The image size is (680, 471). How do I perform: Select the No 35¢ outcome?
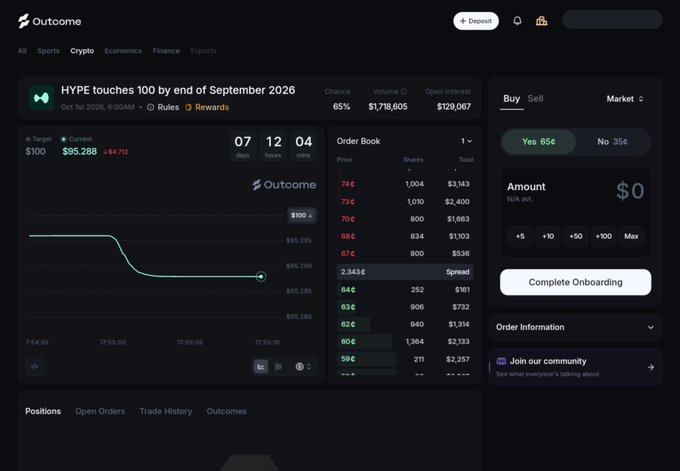click(612, 142)
